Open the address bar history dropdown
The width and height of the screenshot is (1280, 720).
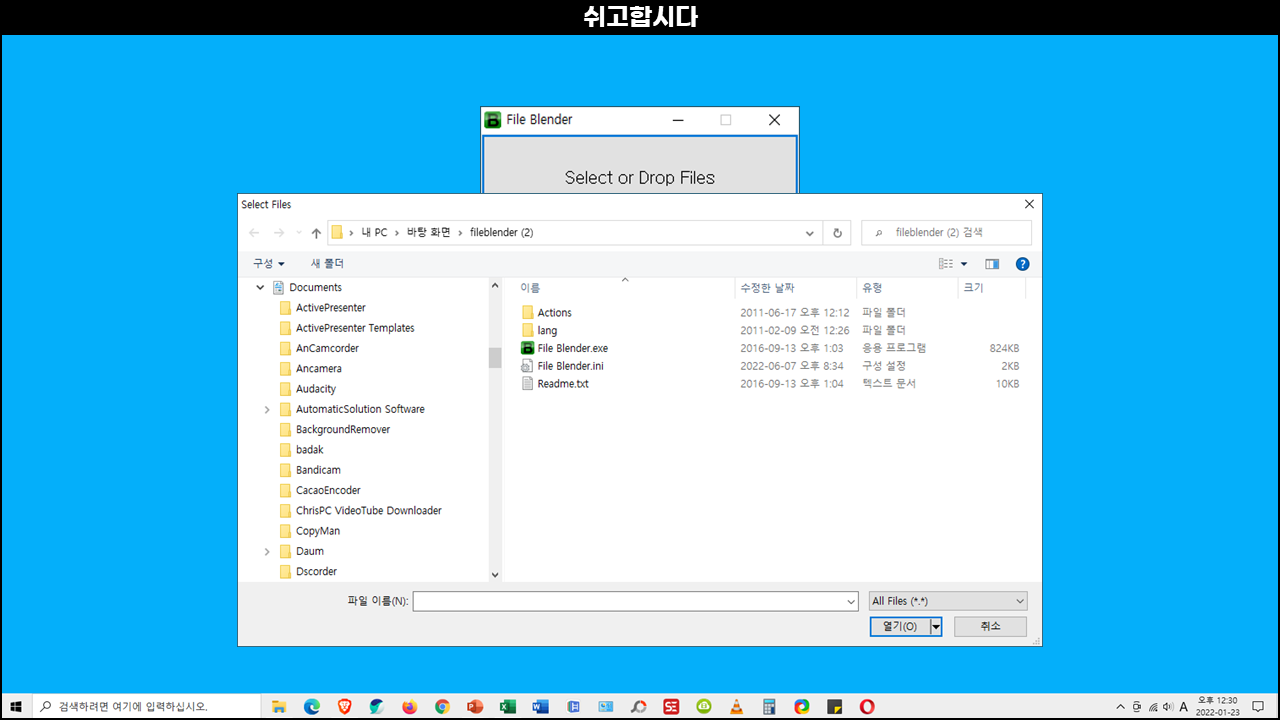(810, 233)
